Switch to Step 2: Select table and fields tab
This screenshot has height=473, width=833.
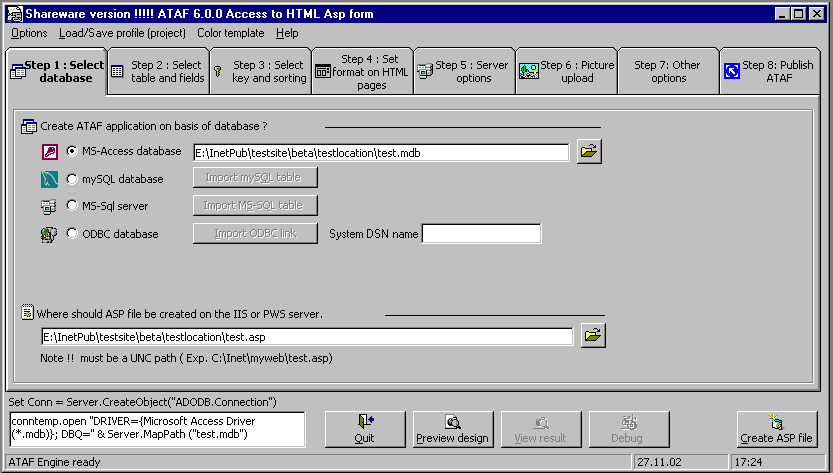coord(157,72)
